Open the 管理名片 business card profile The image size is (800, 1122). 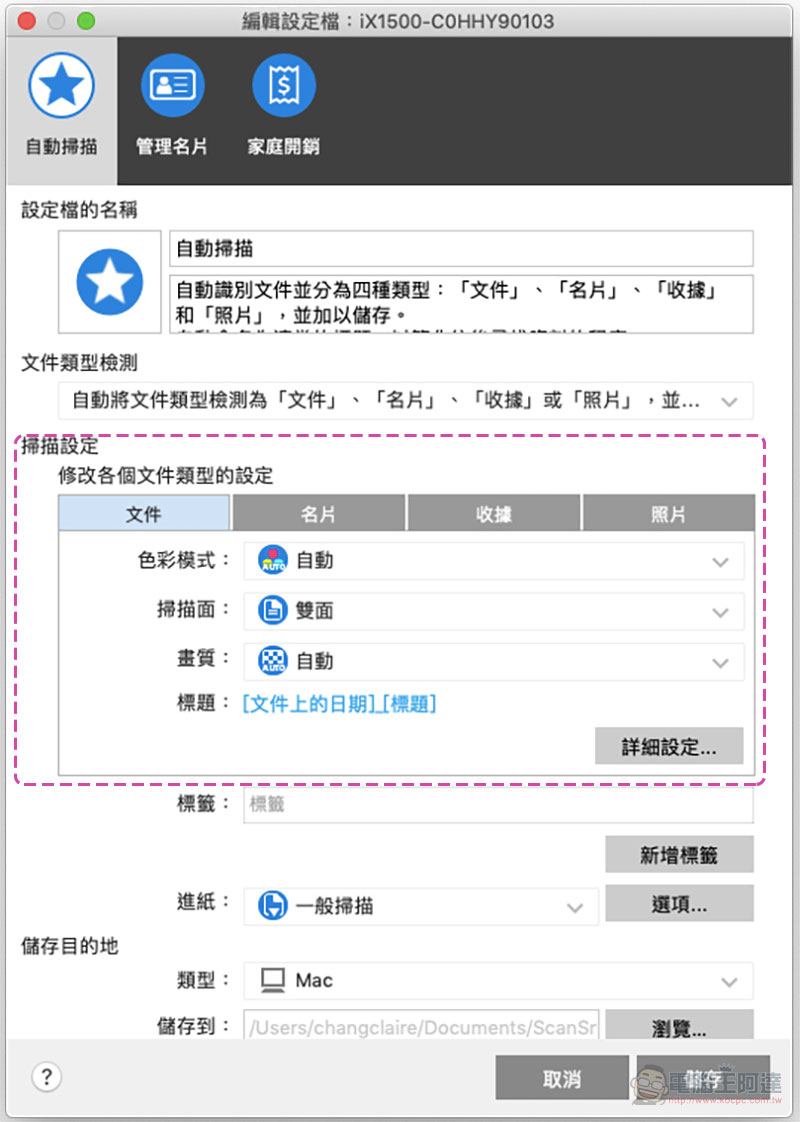(172, 85)
